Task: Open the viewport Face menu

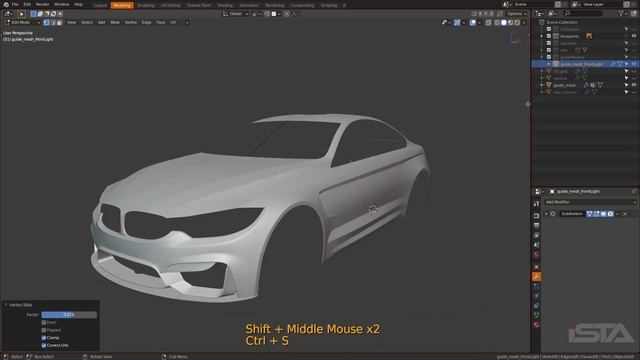Action: tap(161, 22)
